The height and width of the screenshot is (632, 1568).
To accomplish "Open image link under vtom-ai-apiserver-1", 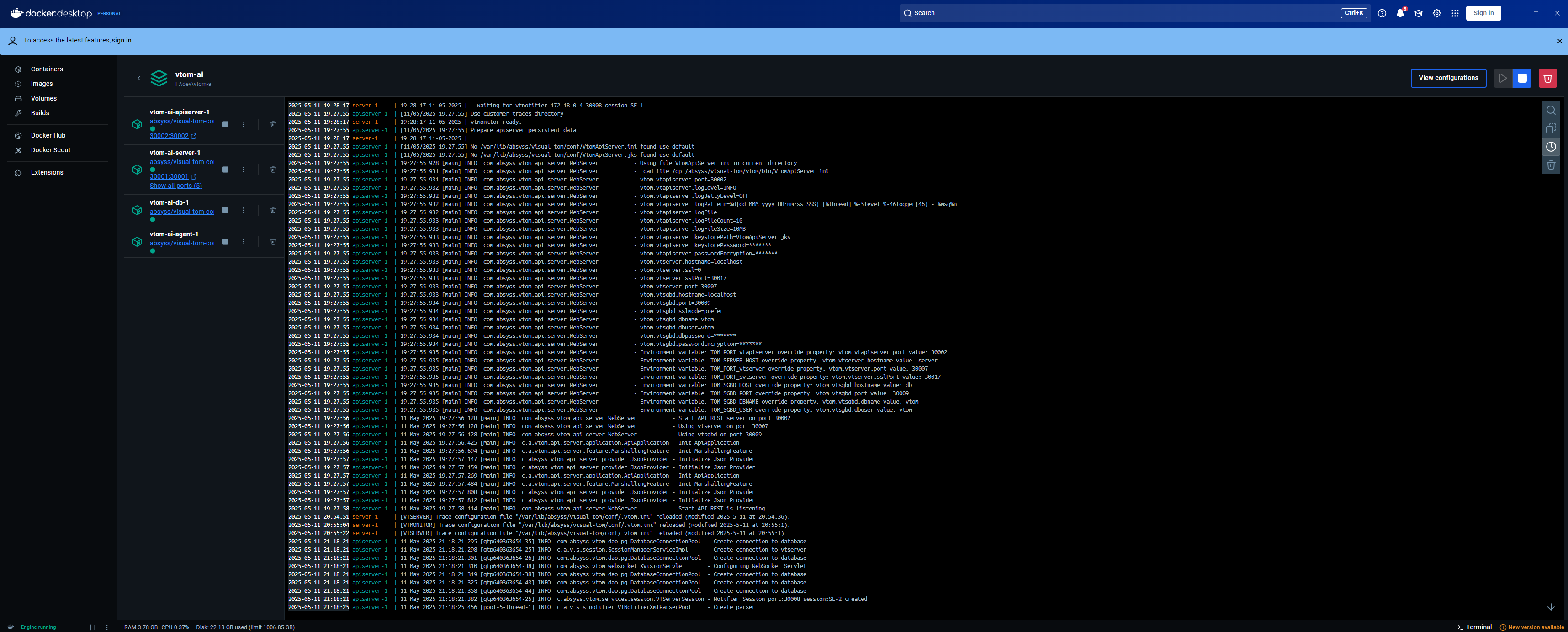I will (182, 122).
